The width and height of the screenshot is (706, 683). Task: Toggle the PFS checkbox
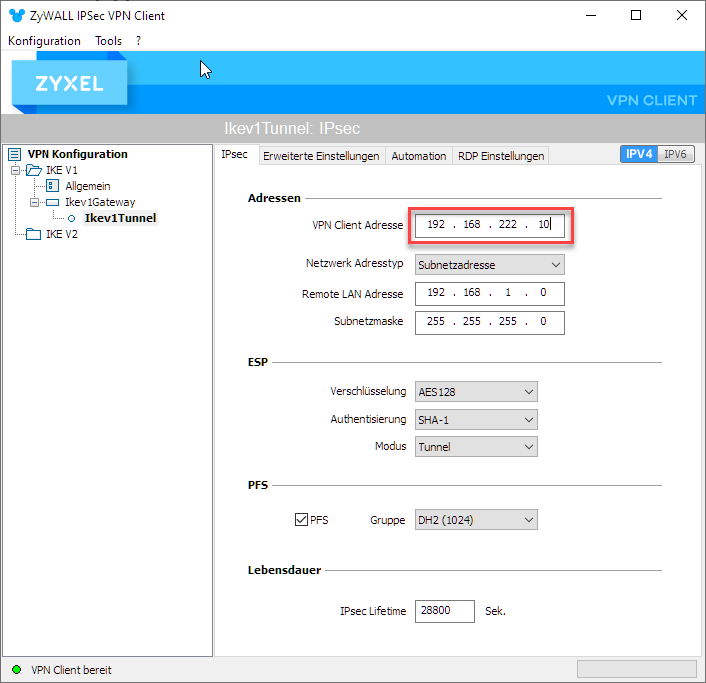pyautogui.click(x=301, y=520)
